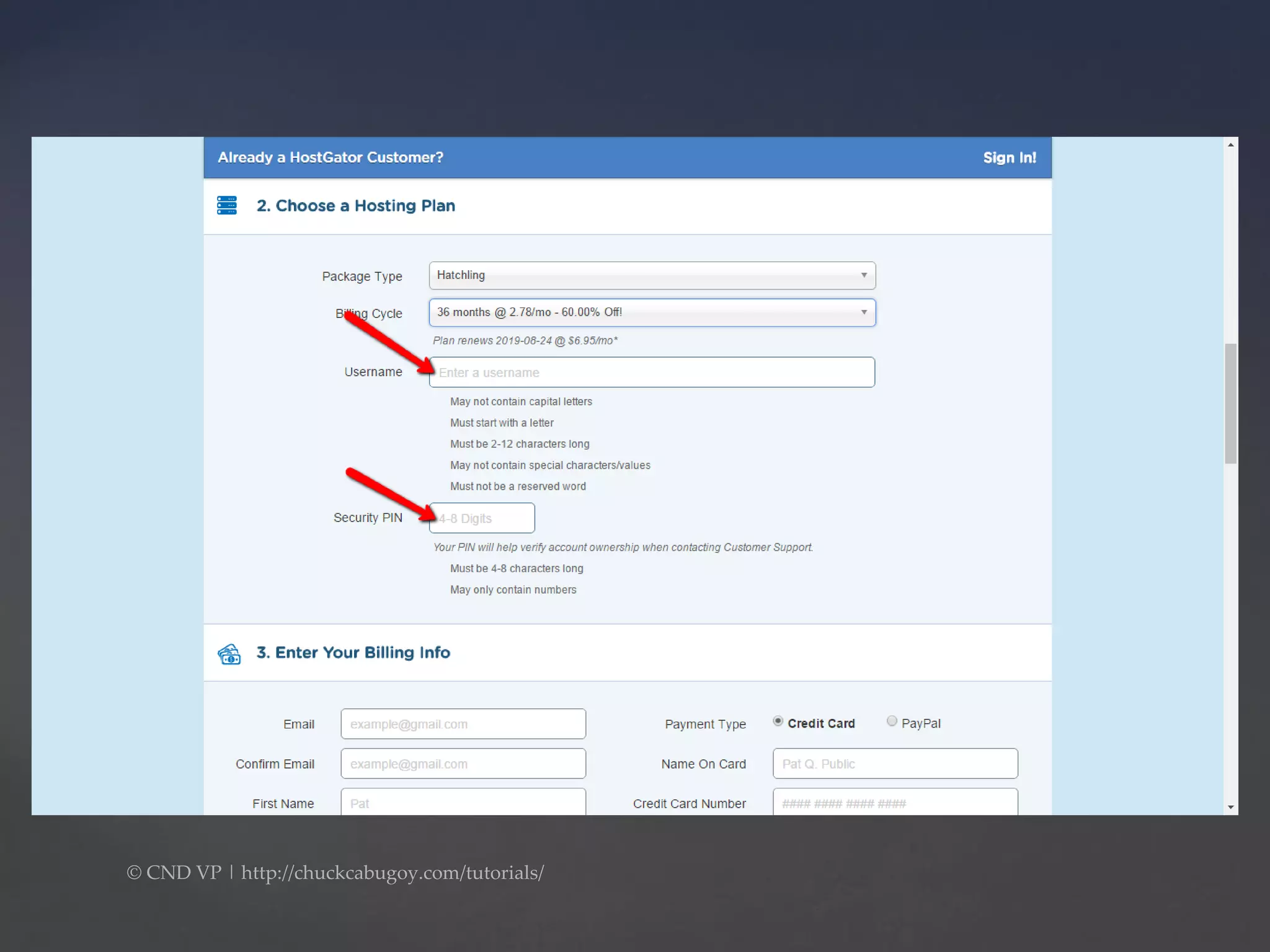Focus the Security PIN field
The height and width of the screenshot is (952, 1270).
[482, 518]
